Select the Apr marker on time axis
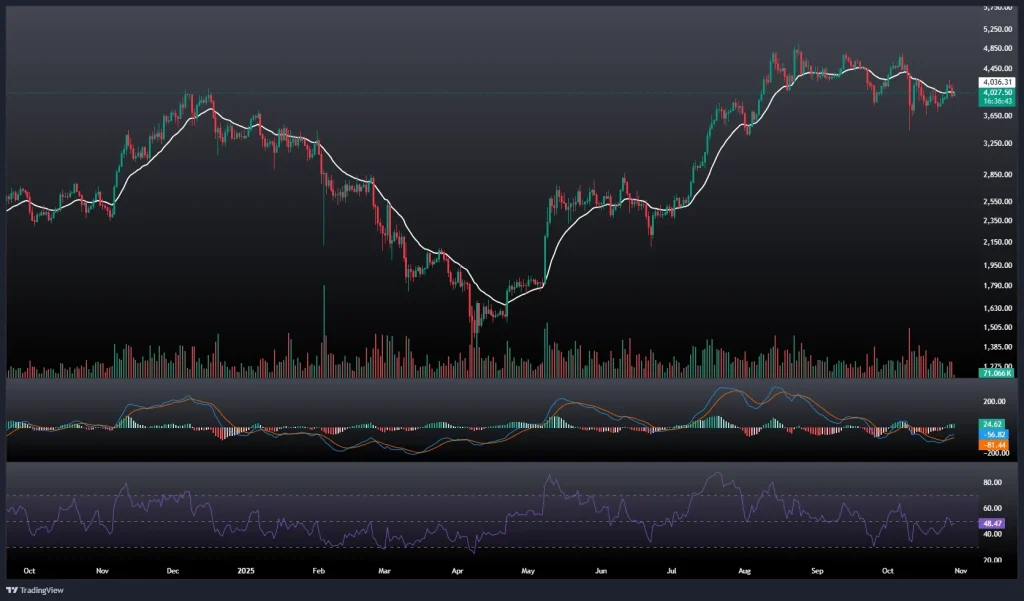Viewport: 1024px width, 601px height. tap(457, 569)
